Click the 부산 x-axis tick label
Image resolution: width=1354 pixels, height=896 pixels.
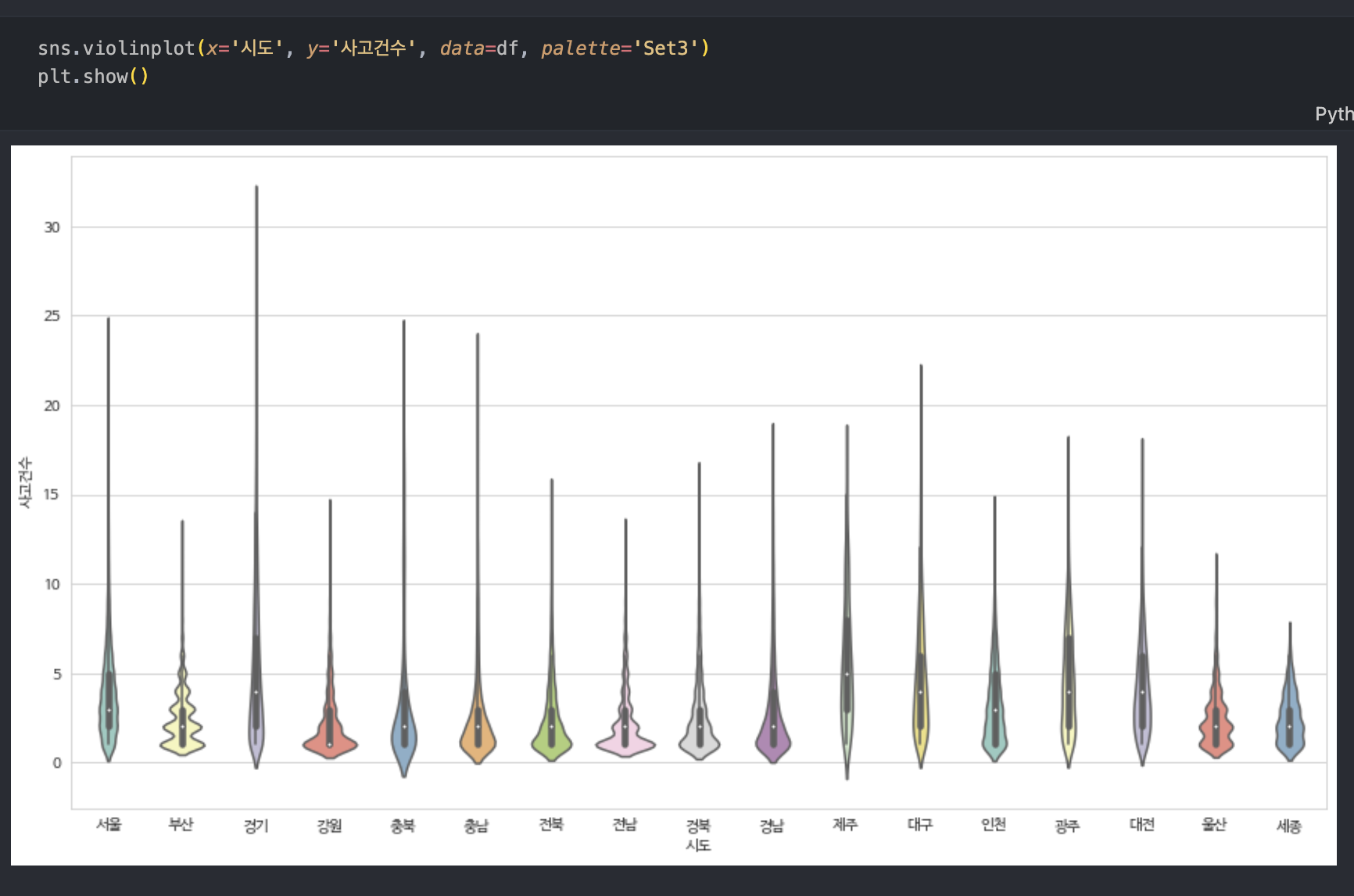coord(181,824)
